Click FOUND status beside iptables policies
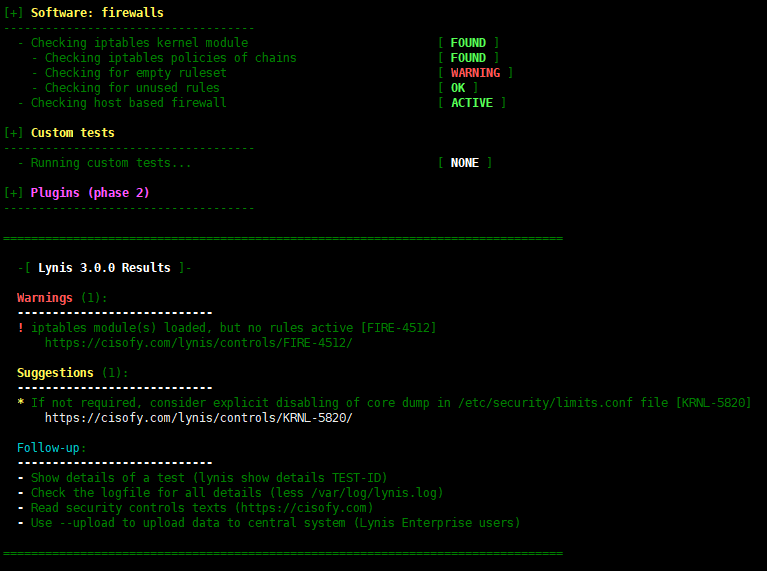This screenshot has height=571, width=767. tap(468, 58)
